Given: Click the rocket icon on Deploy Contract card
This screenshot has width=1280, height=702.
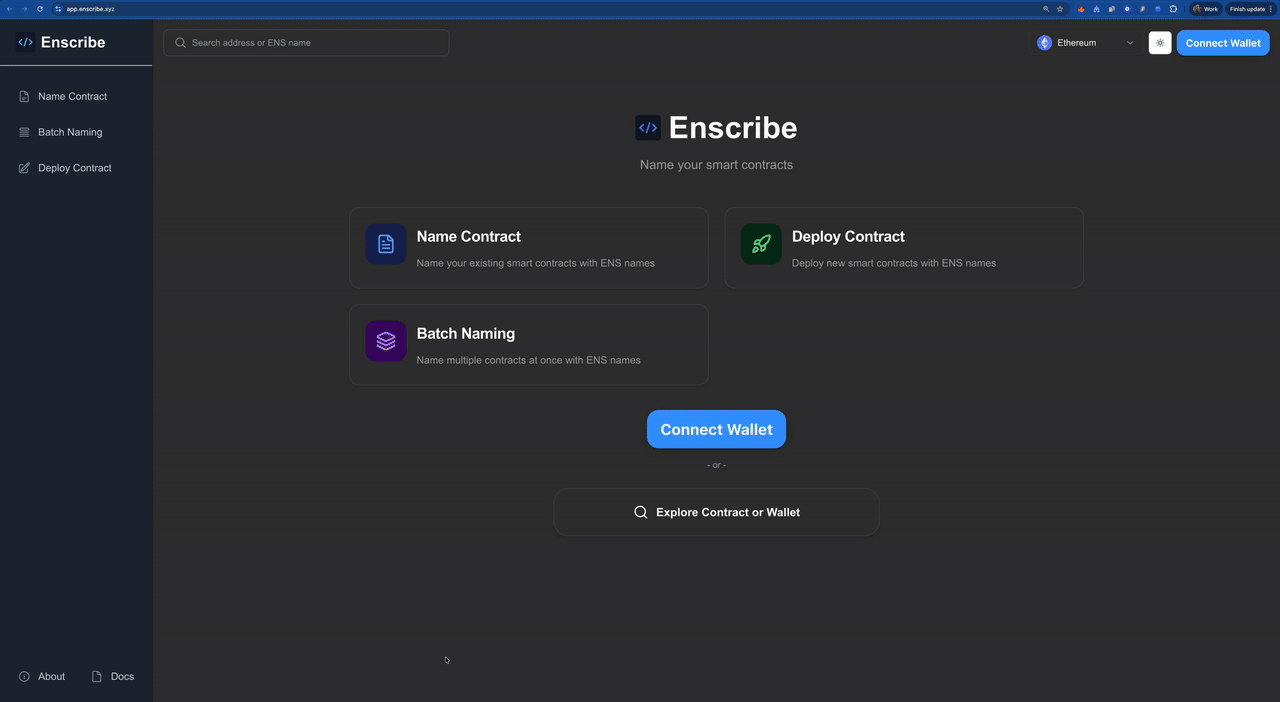Looking at the screenshot, I should (760, 244).
